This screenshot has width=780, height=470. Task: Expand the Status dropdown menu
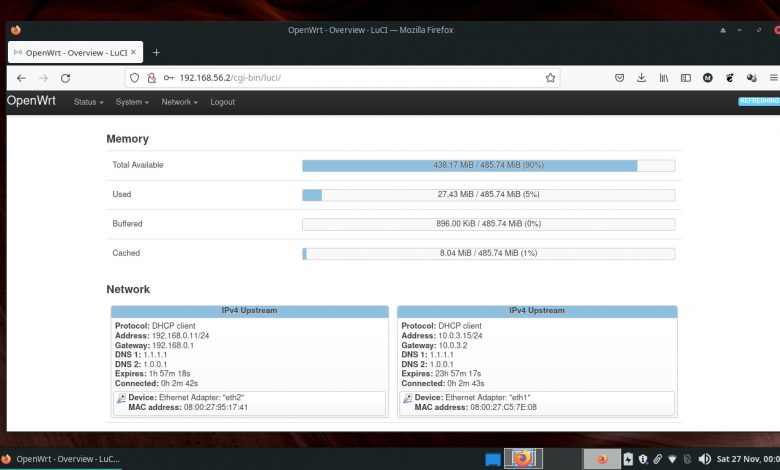tap(88, 102)
